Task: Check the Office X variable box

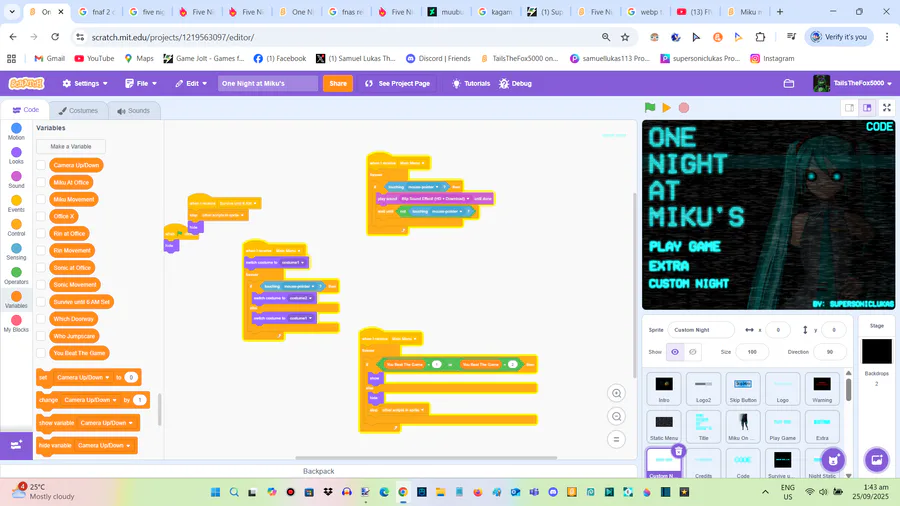Action: (x=41, y=216)
